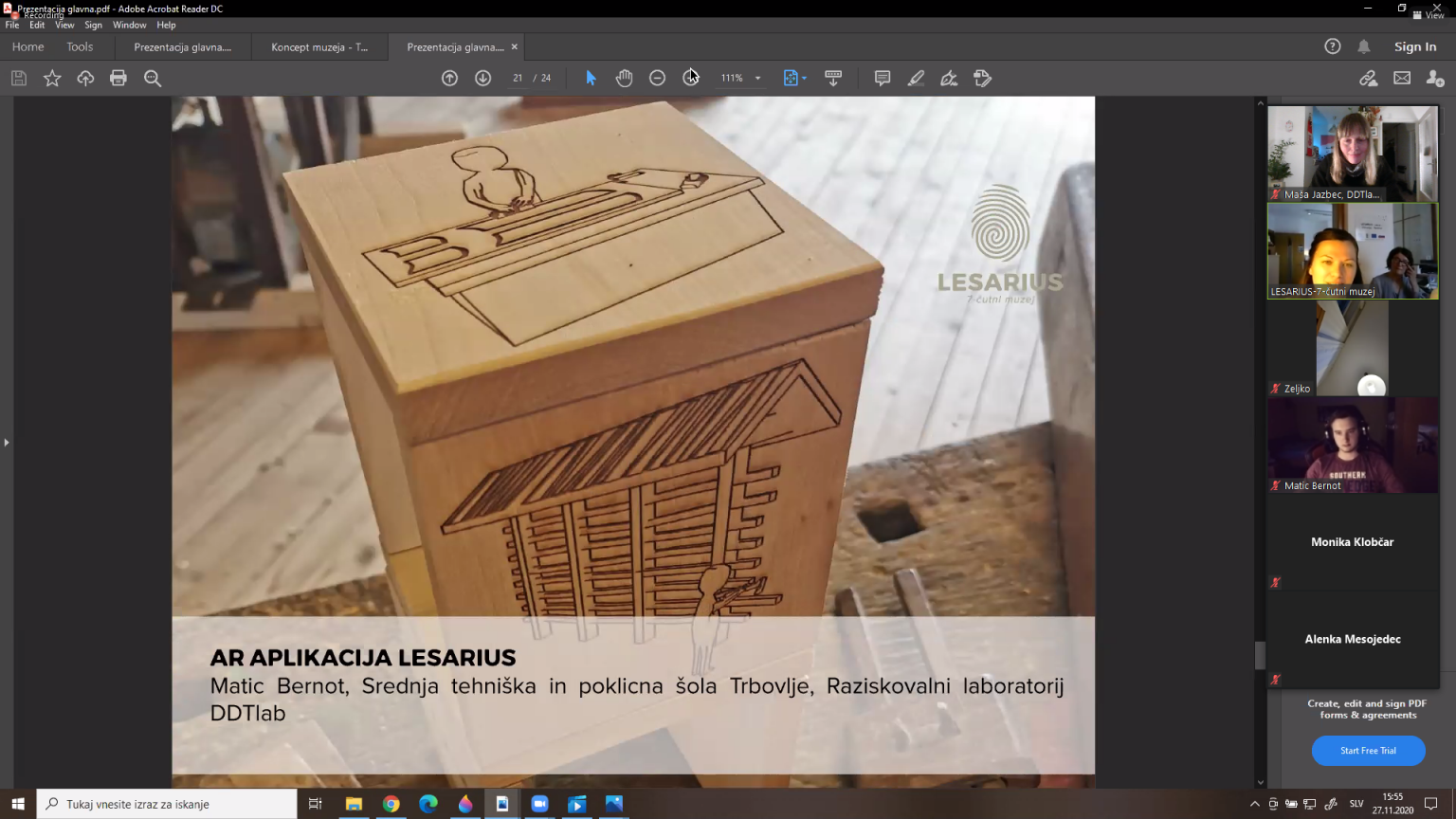Image resolution: width=1456 pixels, height=819 pixels.
Task: Zoom out with the minus icon
Action: pyautogui.click(x=657, y=78)
